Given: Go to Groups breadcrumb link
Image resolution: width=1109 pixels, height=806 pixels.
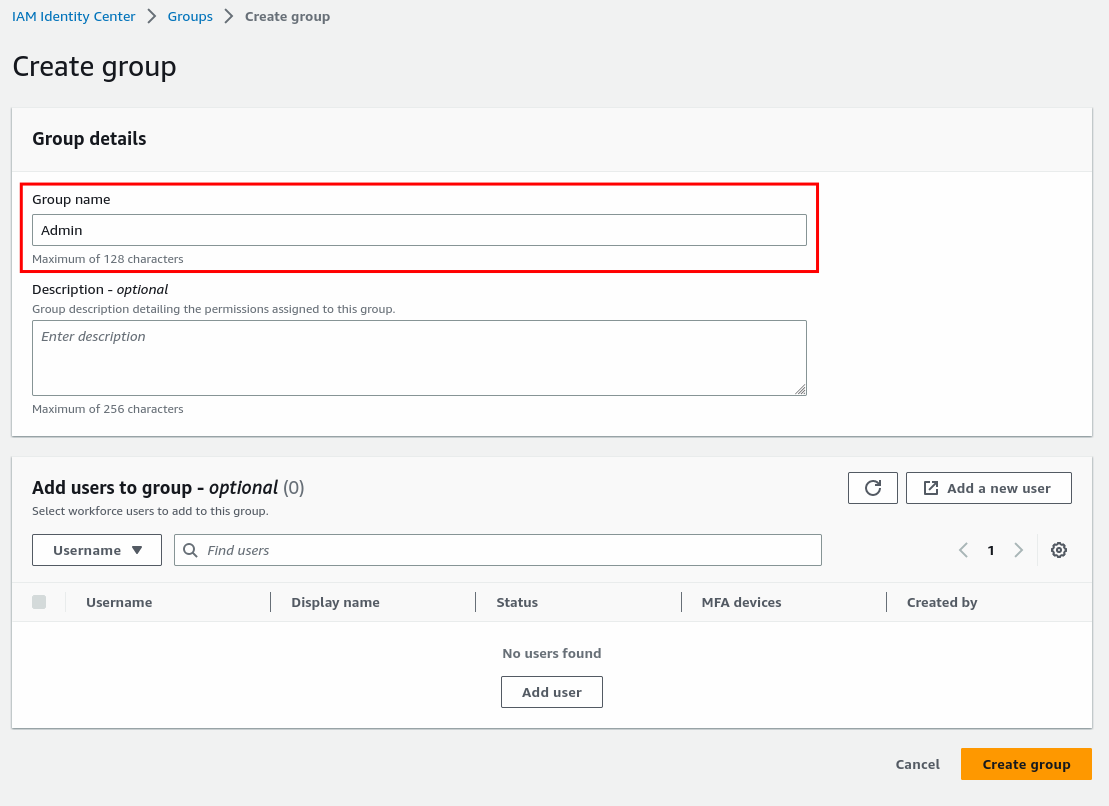Looking at the screenshot, I should (190, 16).
